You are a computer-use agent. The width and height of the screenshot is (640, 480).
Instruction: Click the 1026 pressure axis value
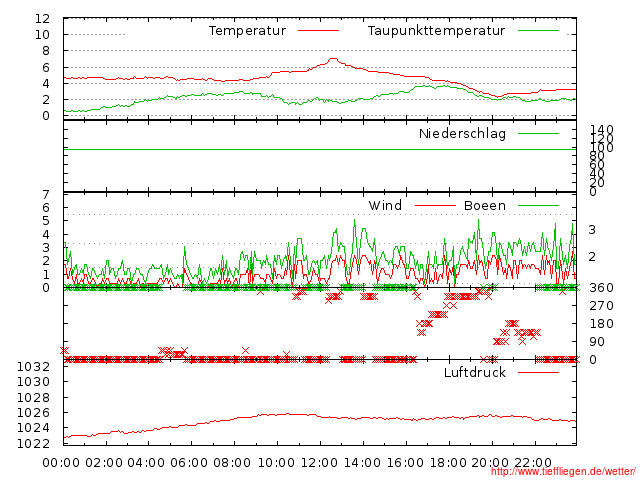pos(33,413)
